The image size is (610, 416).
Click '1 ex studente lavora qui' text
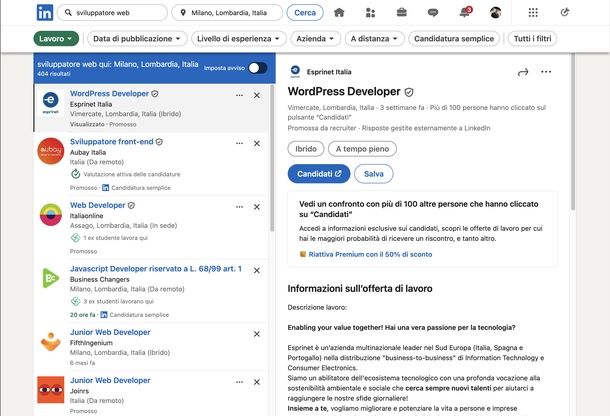(116, 238)
